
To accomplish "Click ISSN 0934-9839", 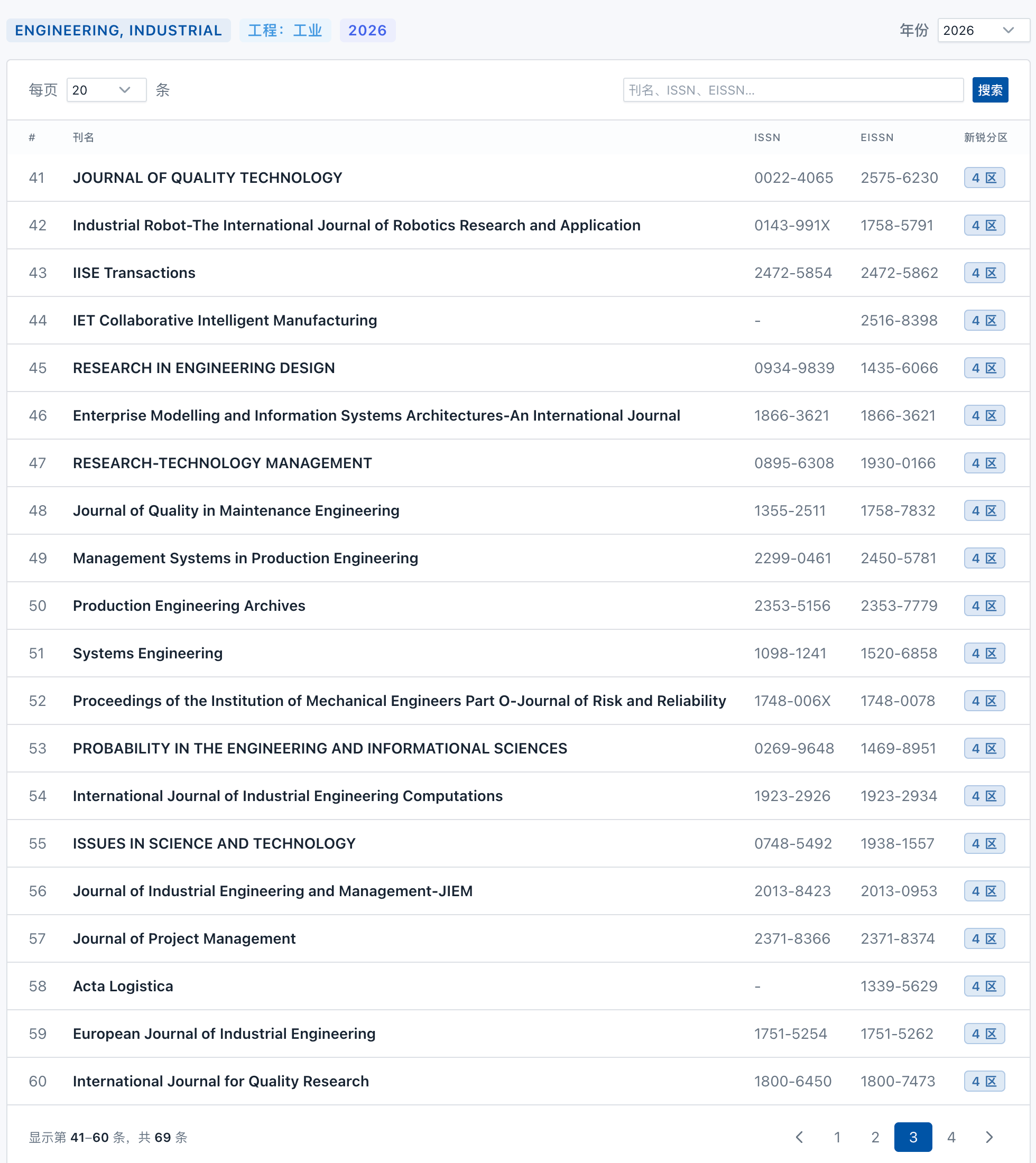I will 794,368.
